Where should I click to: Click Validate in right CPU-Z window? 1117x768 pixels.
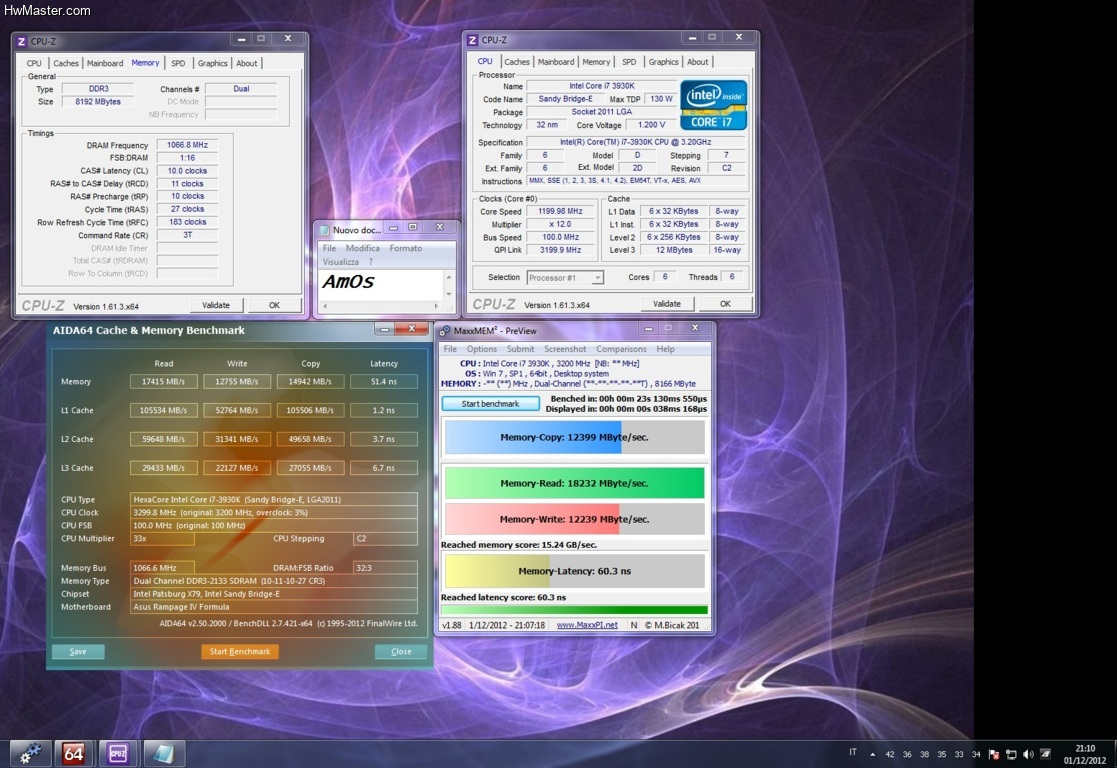click(667, 303)
